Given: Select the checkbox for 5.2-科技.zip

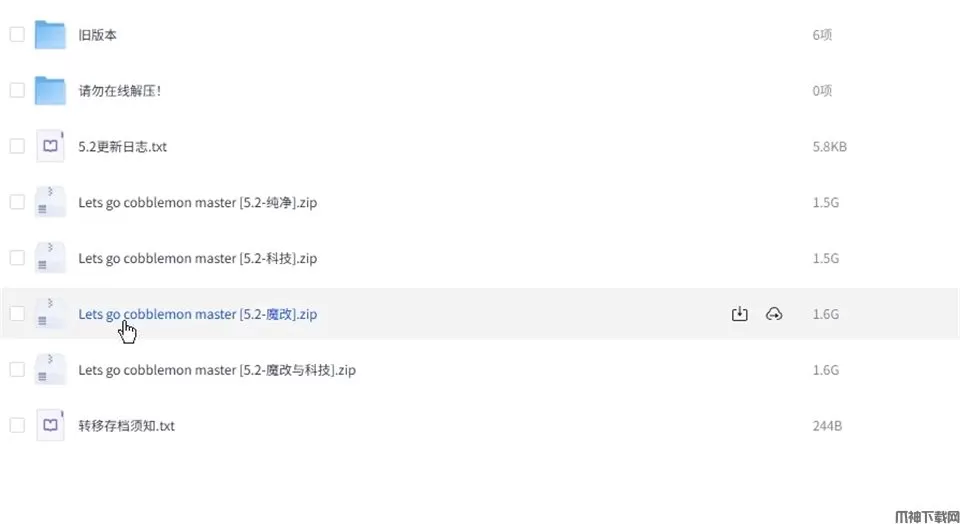Looking at the screenshot, I should 17,258.
